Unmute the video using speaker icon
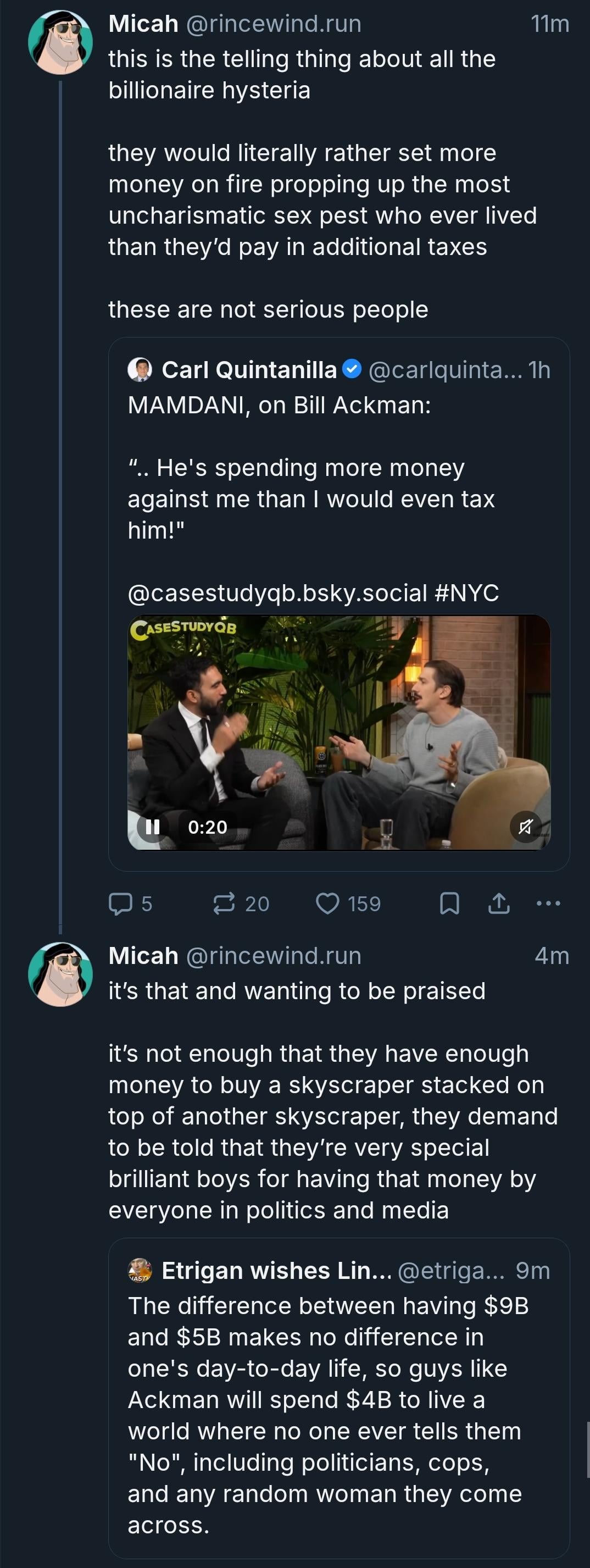This screenshot has height=1568, width=590. [x=525, y=827]
